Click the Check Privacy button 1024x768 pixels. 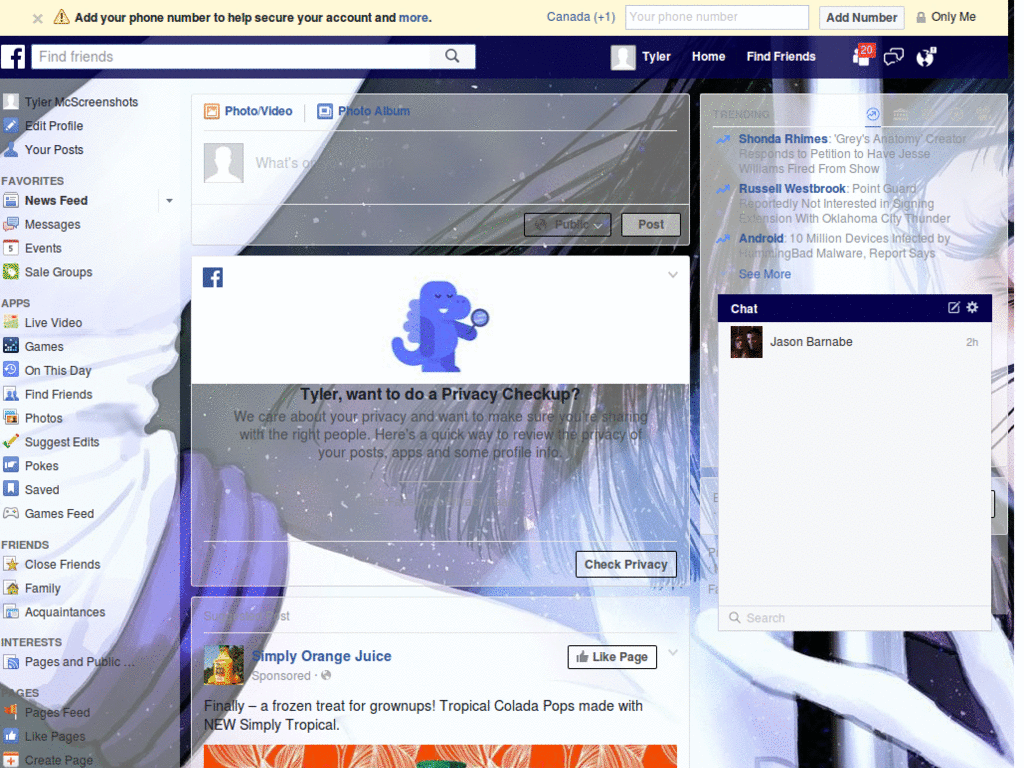tap(626, 564)
